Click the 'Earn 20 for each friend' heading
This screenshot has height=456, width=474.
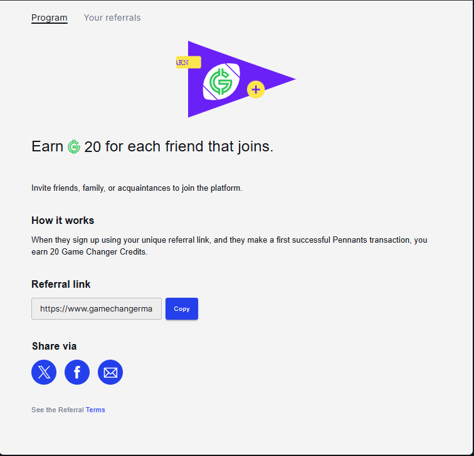point(152,147)
